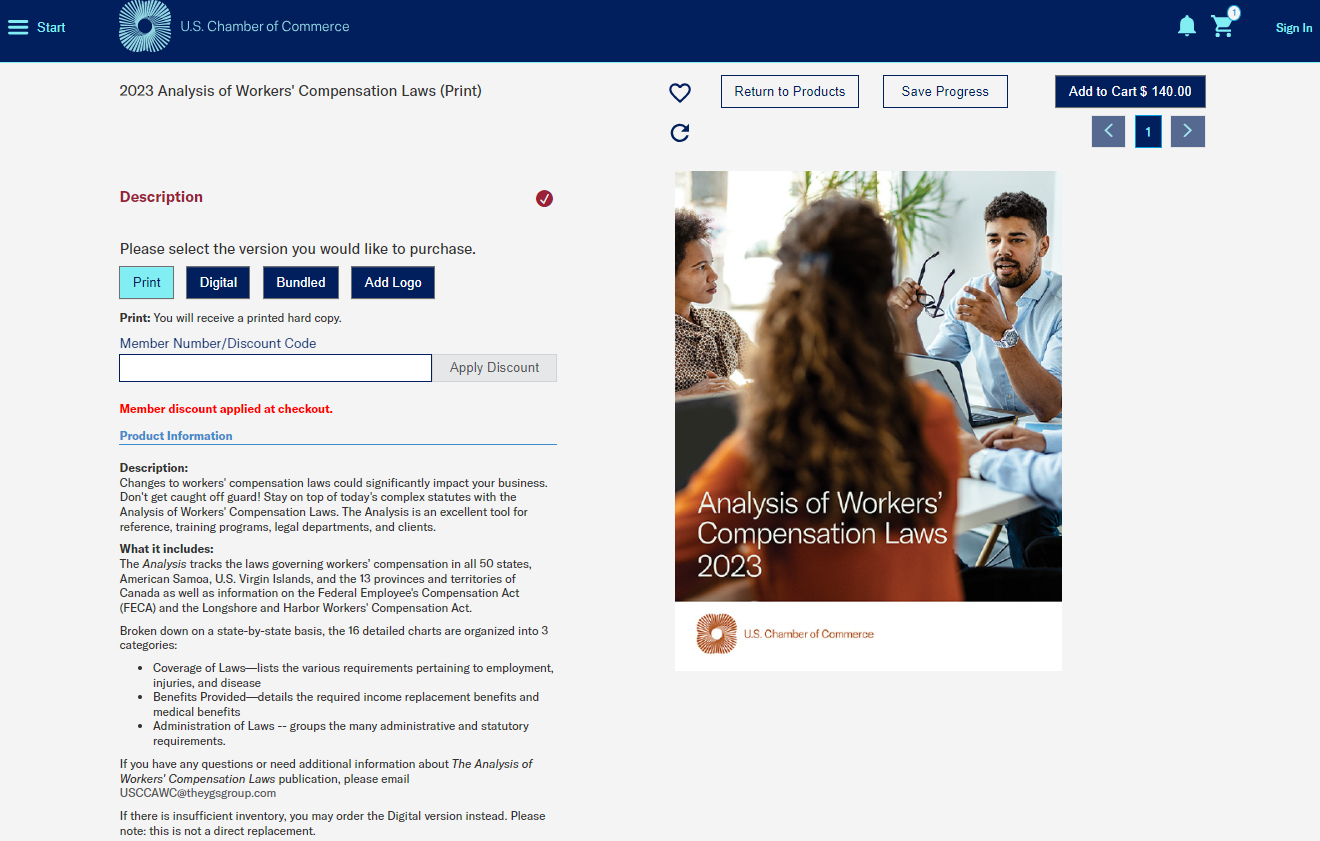Screen dimensions: 1320x841
Task: Select page number 1 button
Action: click(x=1148, y=132)
